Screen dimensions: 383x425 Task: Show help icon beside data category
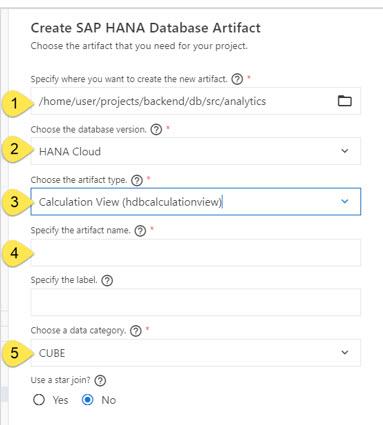(x=136, y=331)
